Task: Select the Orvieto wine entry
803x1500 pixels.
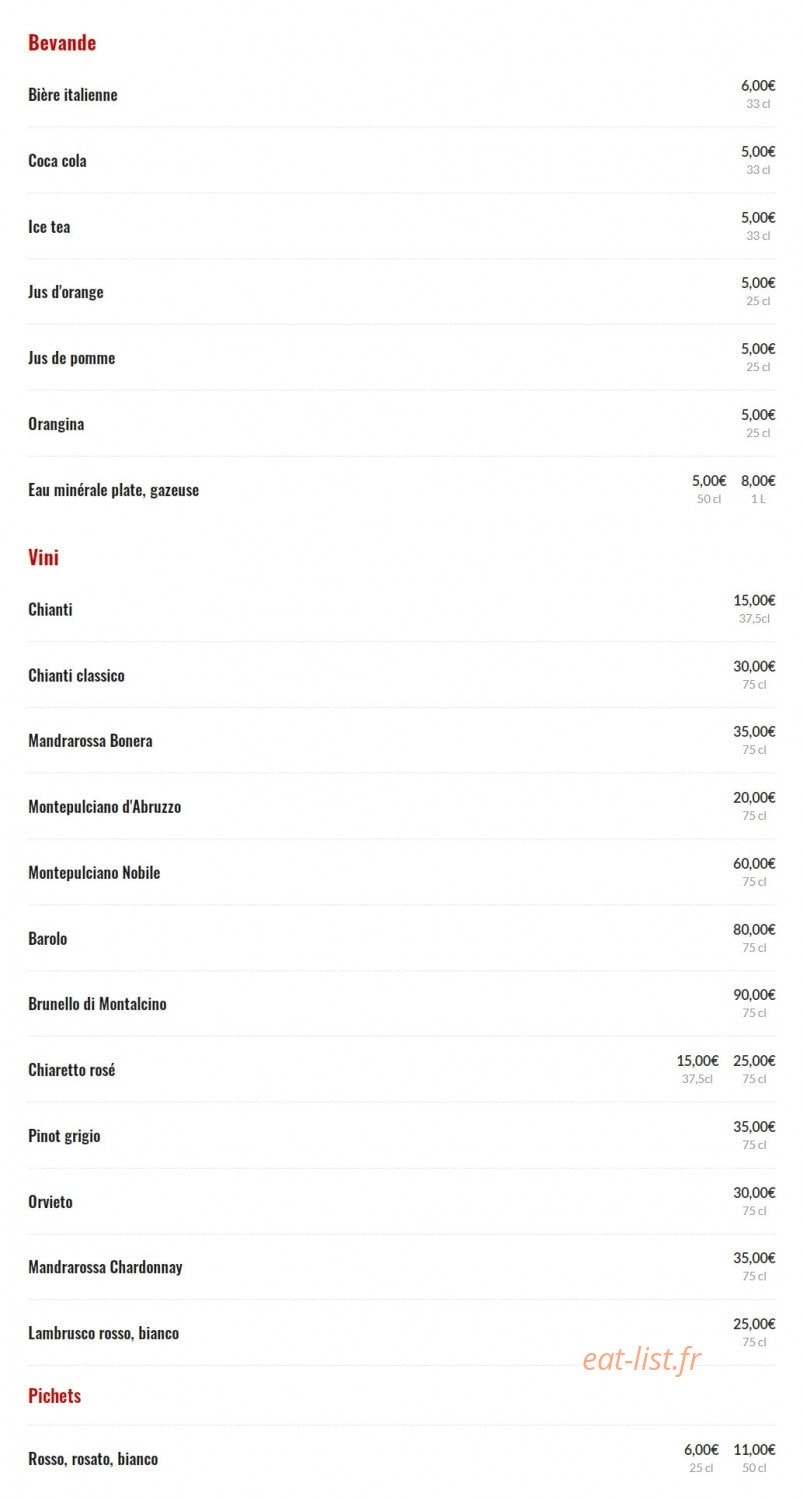Action: click(x=50, y=1202)
